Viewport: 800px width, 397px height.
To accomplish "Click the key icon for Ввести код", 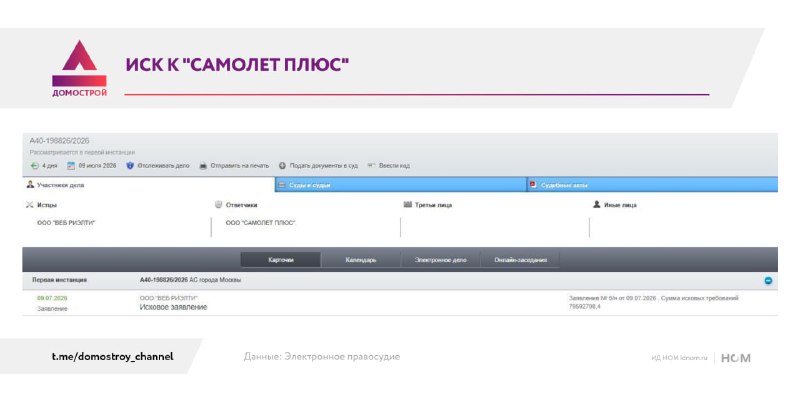I will pyautogui.click(x=371, y=166).
